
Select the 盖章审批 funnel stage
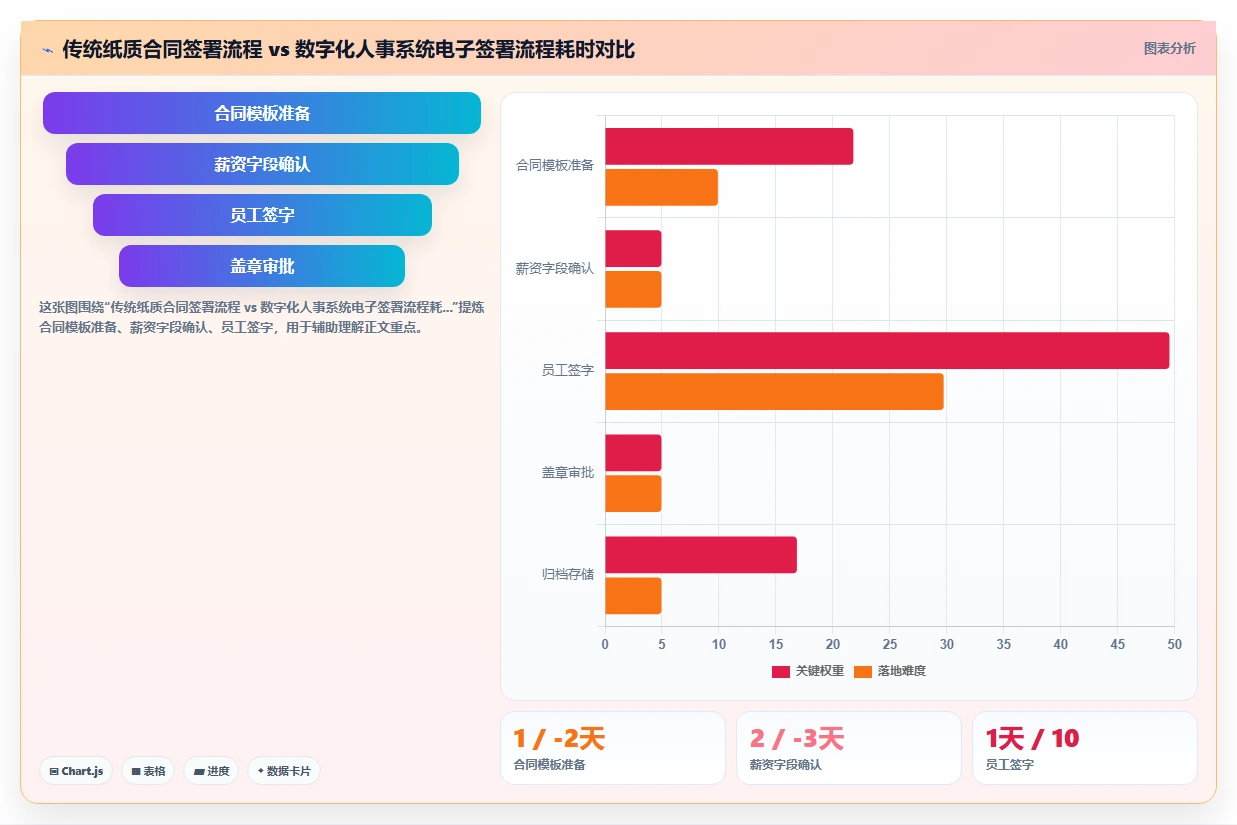click(x=262, y=266)
